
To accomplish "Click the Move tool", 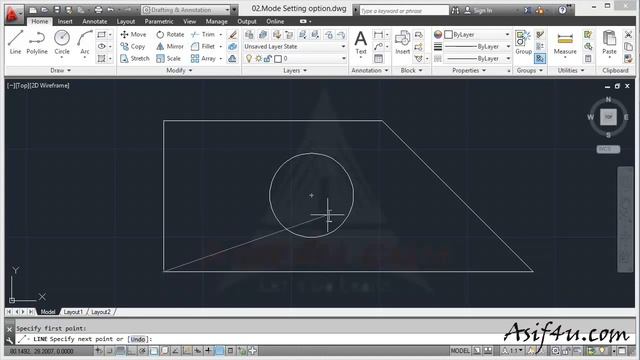I will (133, 35).
